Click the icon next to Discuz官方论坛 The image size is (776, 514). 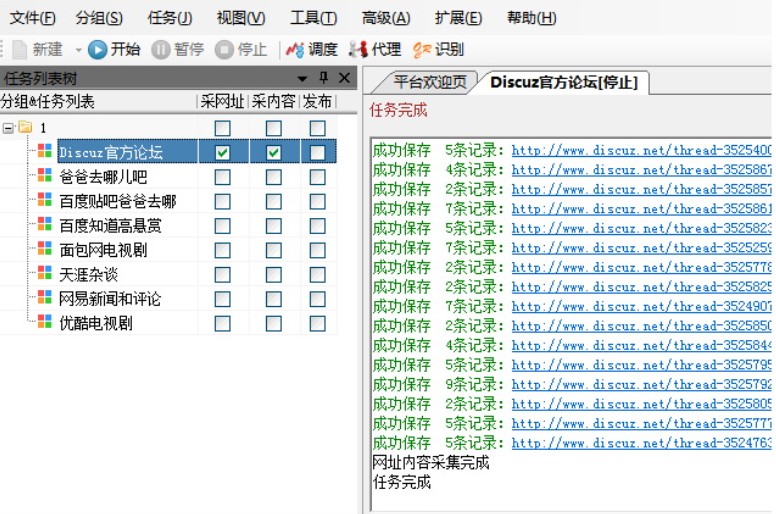tap(45, 151)
